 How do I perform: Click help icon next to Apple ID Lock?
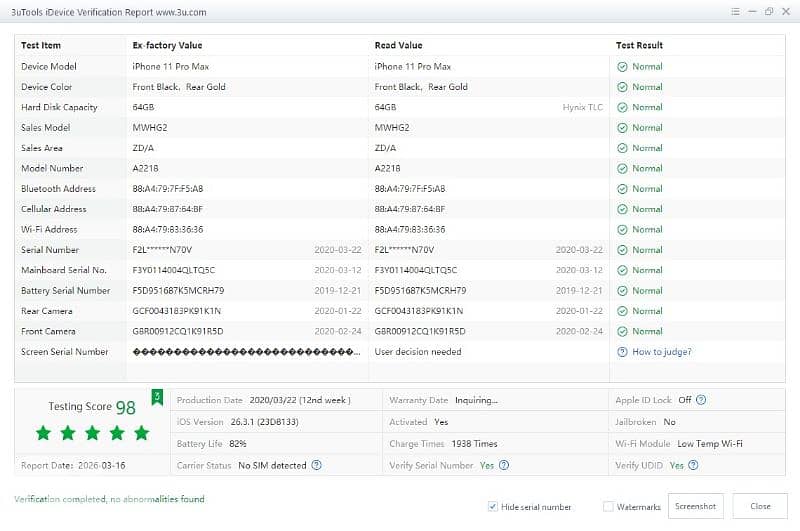click(x=701, y=400)
